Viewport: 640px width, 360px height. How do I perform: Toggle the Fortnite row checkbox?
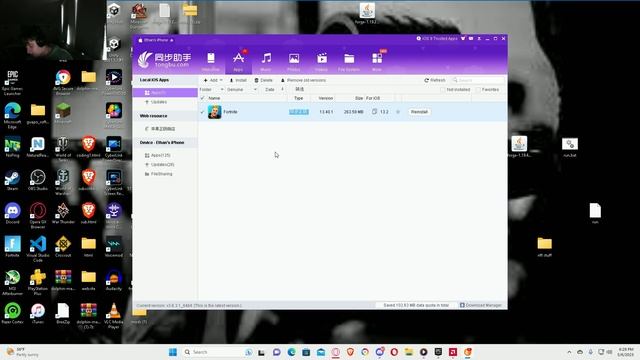tap(202, 112)
